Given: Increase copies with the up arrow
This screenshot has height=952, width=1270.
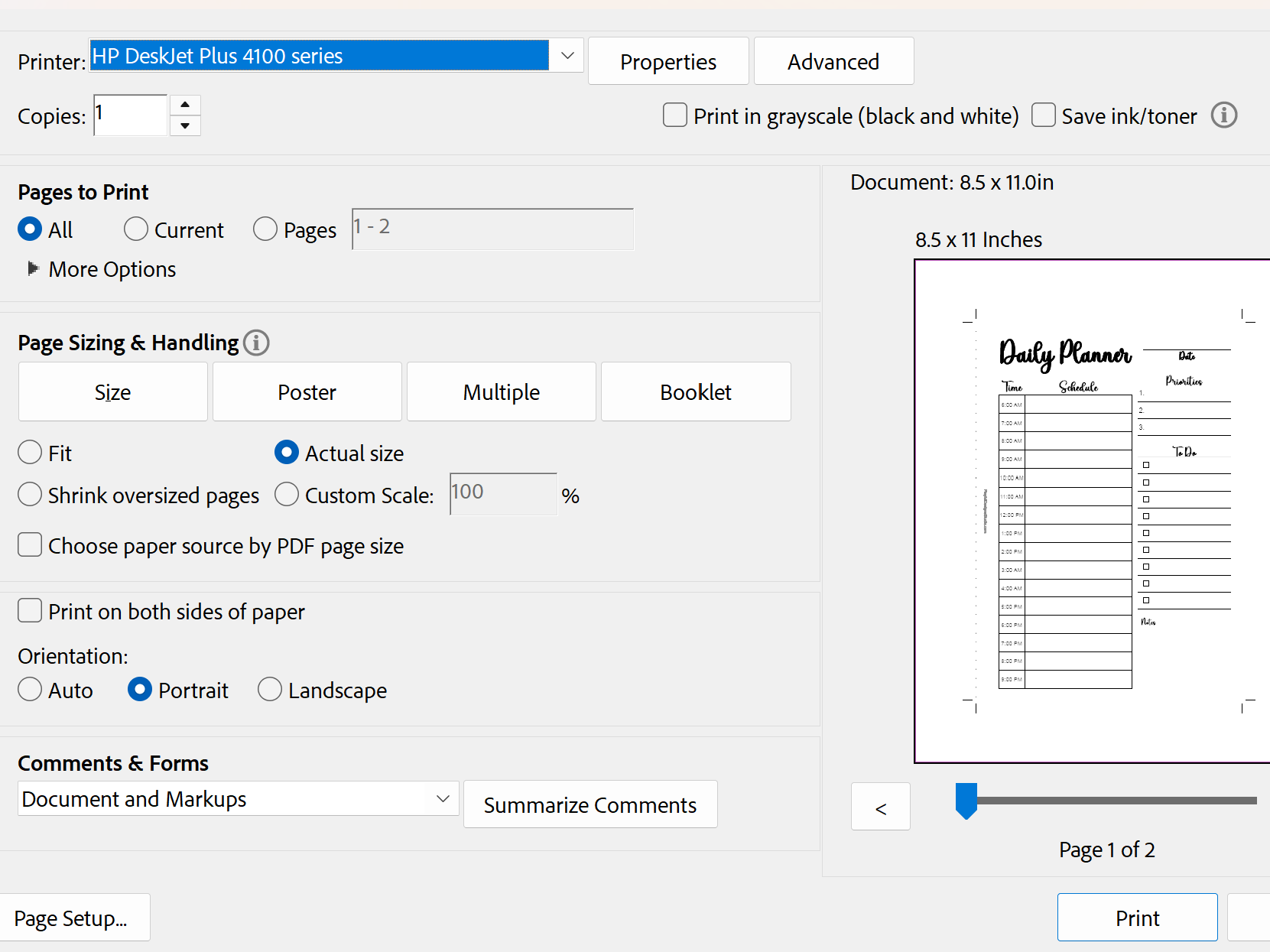Looking at the screenshot, I should [185, 105].
